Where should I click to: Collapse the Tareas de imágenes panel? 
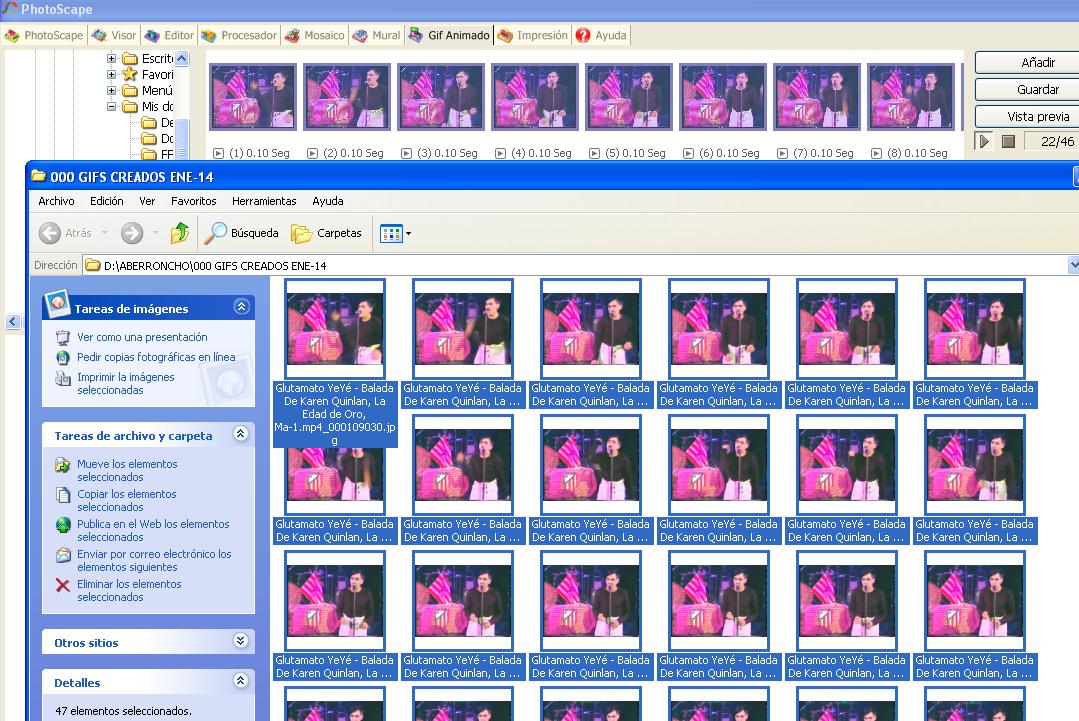pyautogui.click(x=242, y=307)
